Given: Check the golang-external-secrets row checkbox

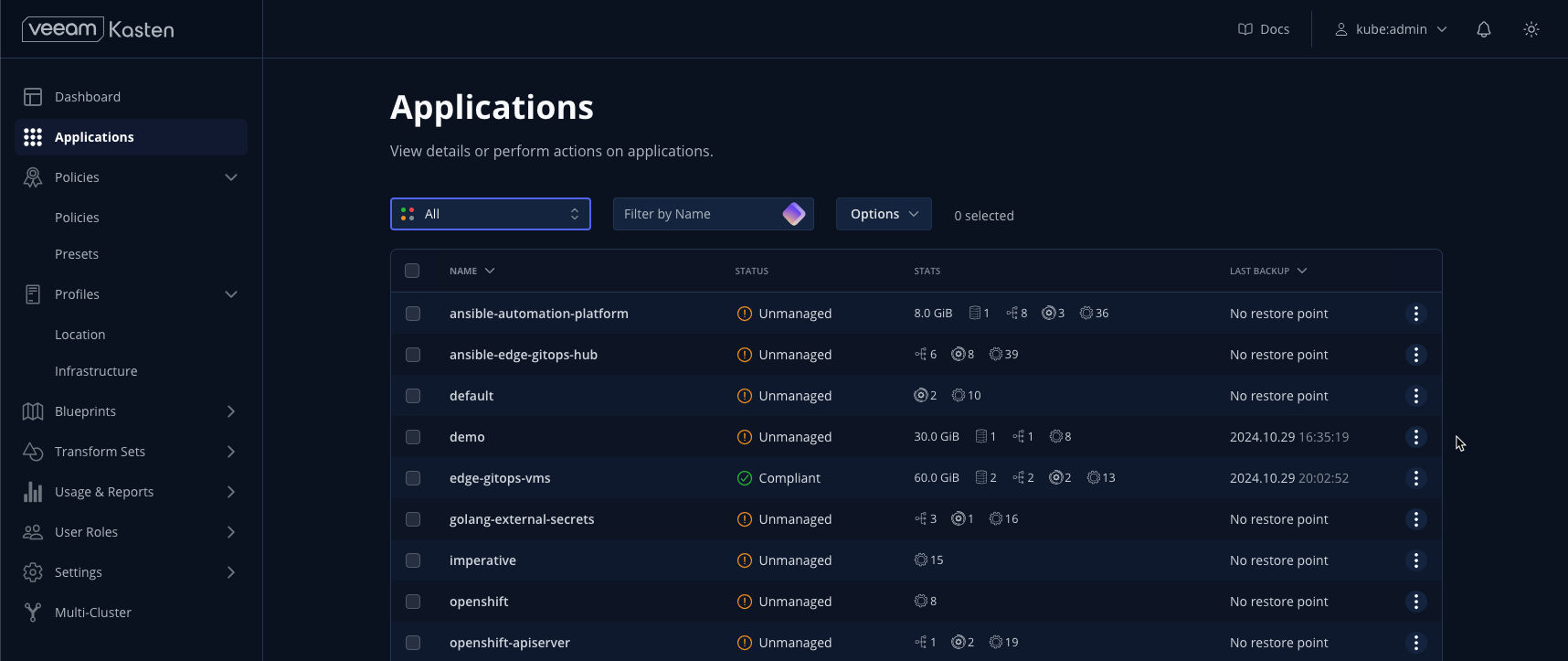Looking at the screenshot, I should tap(413, 519).
